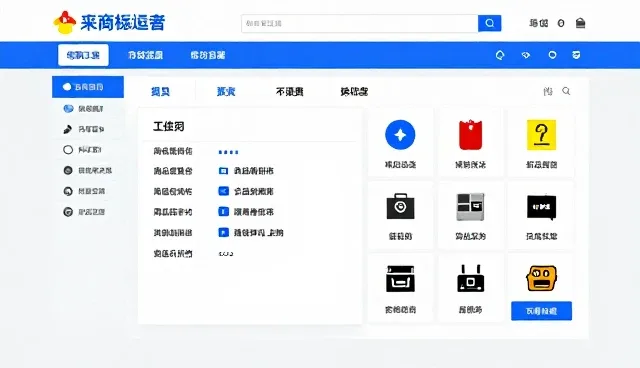
Task: Open the second tab in the blue navigation bar
Action: pos(145,55)
